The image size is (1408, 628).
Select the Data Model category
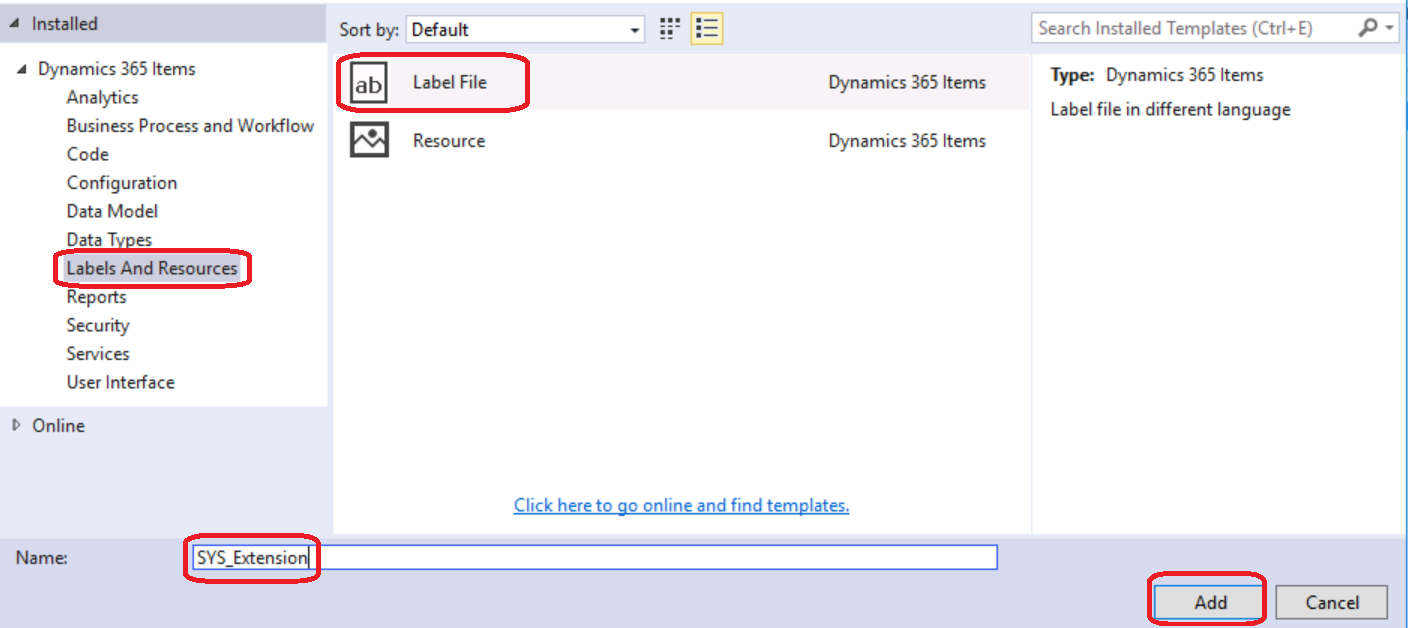pyautogui.click(x=112, y=211)
